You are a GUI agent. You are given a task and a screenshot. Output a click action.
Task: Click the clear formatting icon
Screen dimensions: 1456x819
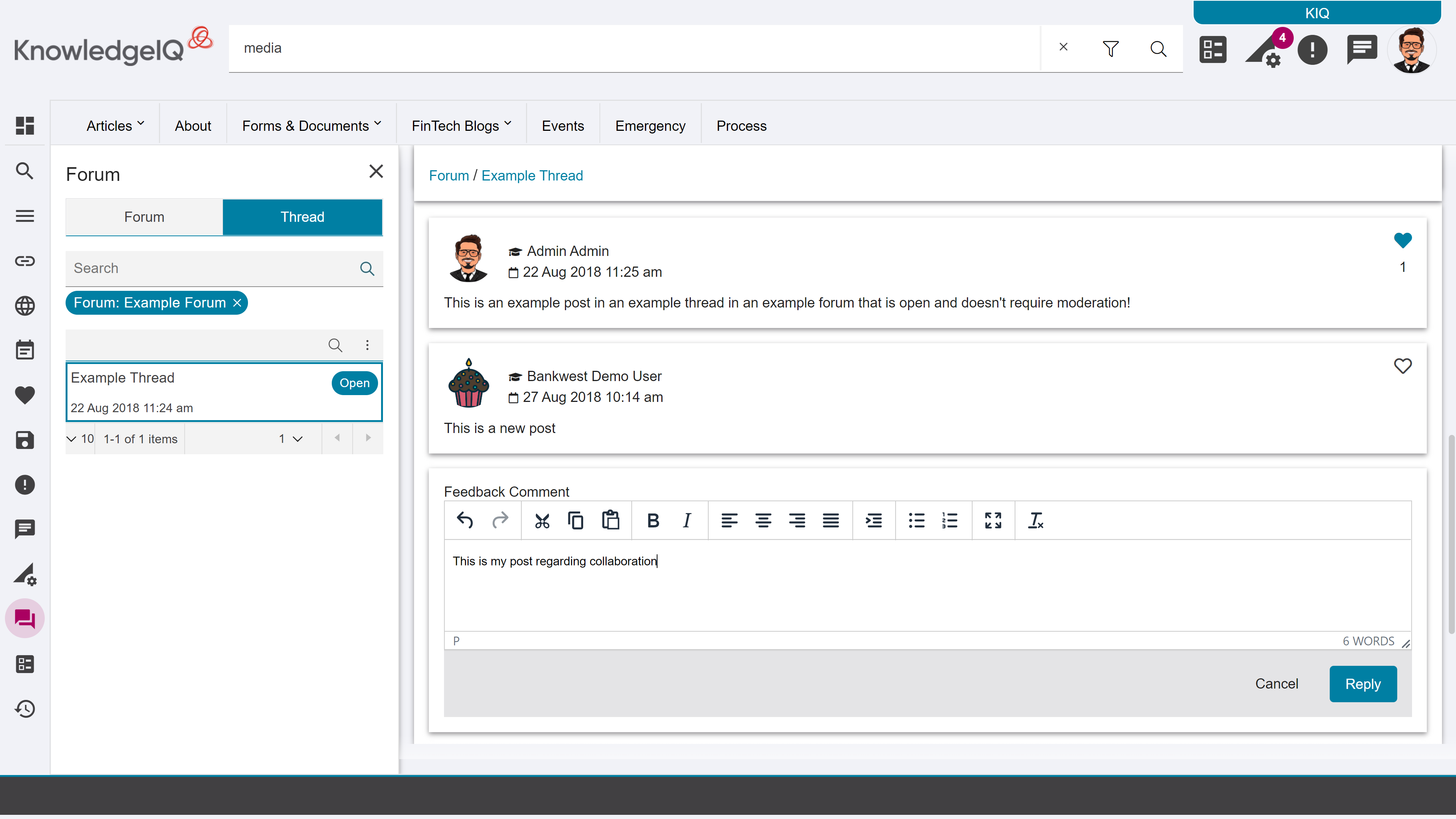point(1036,520)
